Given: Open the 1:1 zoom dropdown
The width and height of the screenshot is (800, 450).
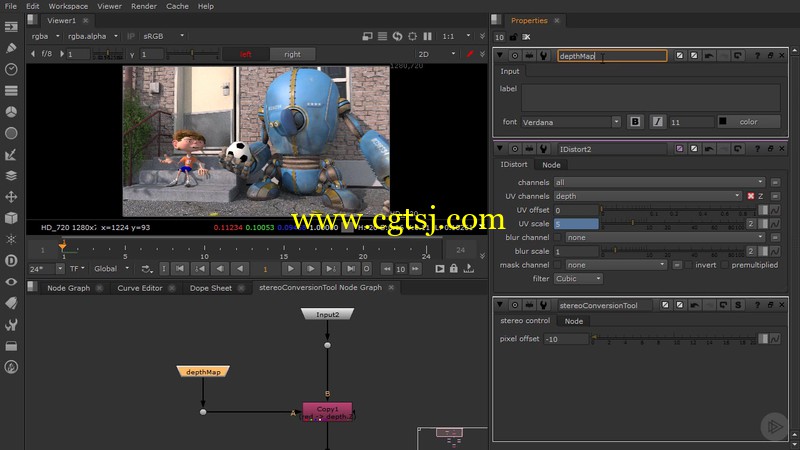Looking at the screenshot, I should click(456, 36).
